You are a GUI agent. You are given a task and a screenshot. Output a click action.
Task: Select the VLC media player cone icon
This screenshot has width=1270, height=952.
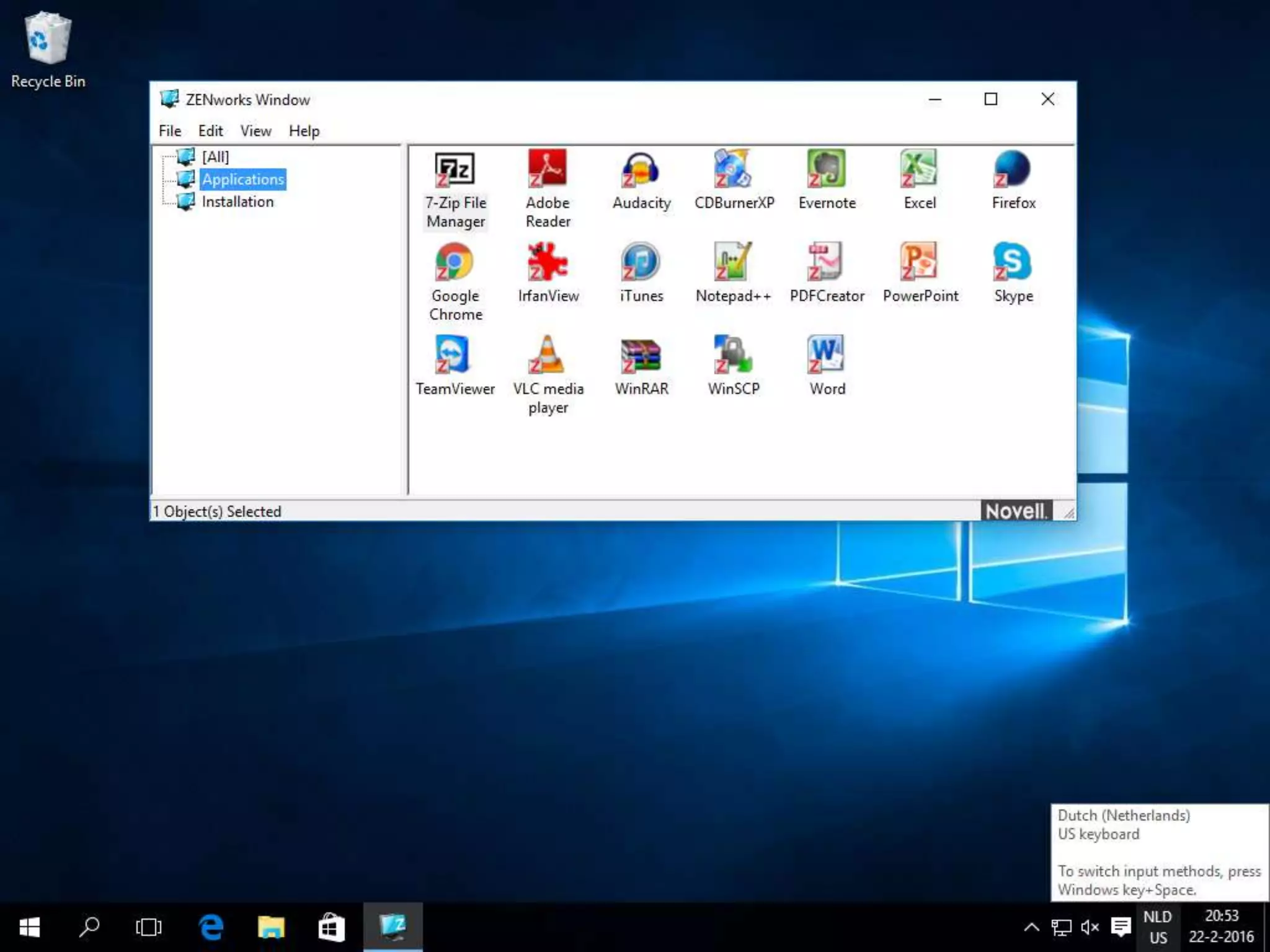tap(547, 355)
